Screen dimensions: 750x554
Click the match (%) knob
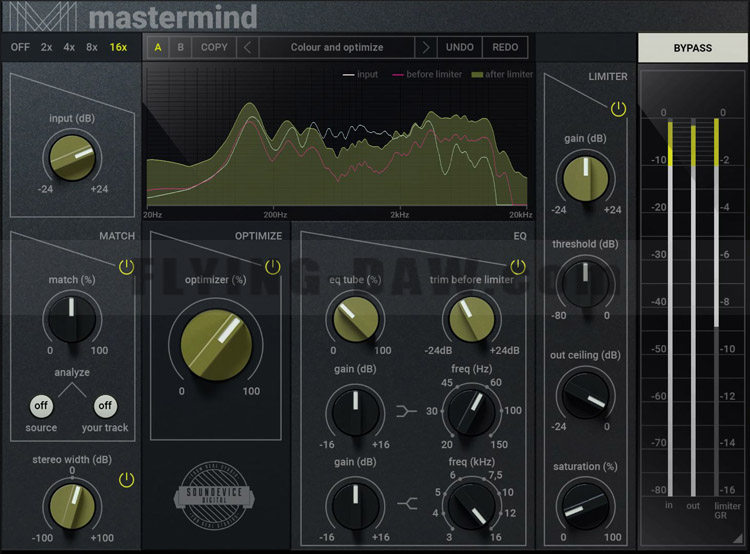[x=72, y=320]
